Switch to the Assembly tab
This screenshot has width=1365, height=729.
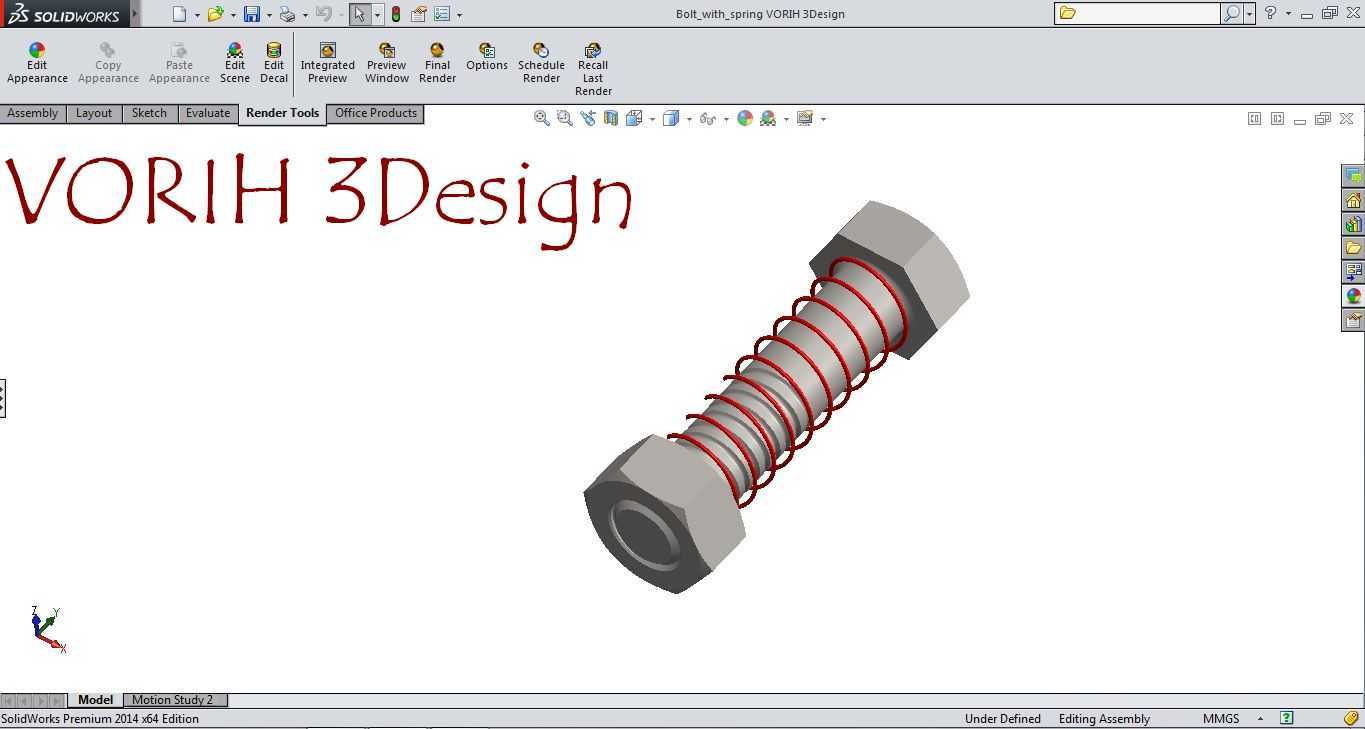(x=32, y=113)
